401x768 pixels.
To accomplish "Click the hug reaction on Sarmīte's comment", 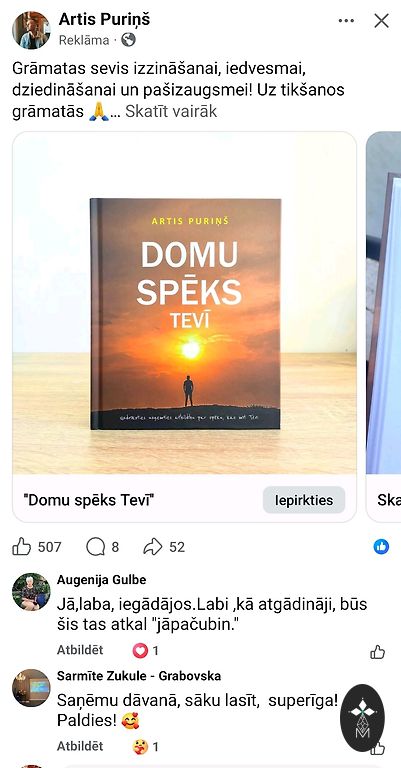I will click(140, 747).
